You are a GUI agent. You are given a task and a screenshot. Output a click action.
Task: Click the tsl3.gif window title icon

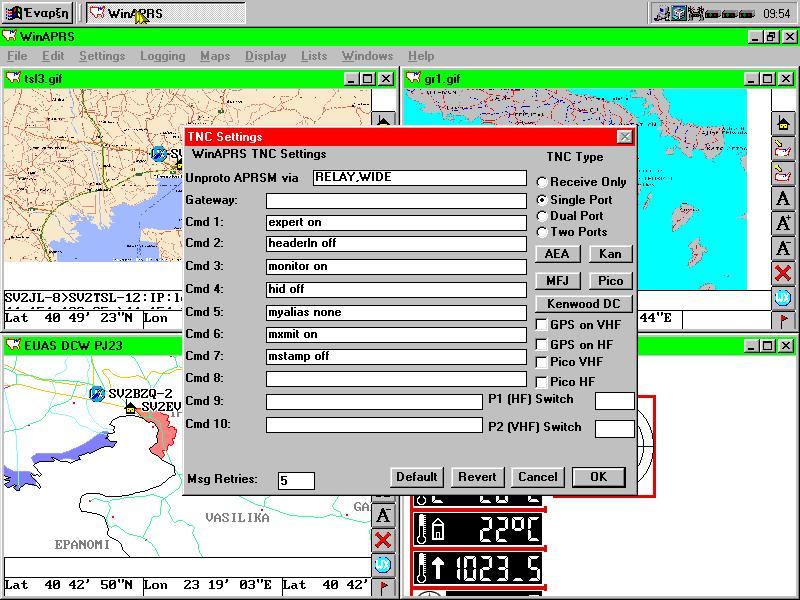click(x=12, y=78)
